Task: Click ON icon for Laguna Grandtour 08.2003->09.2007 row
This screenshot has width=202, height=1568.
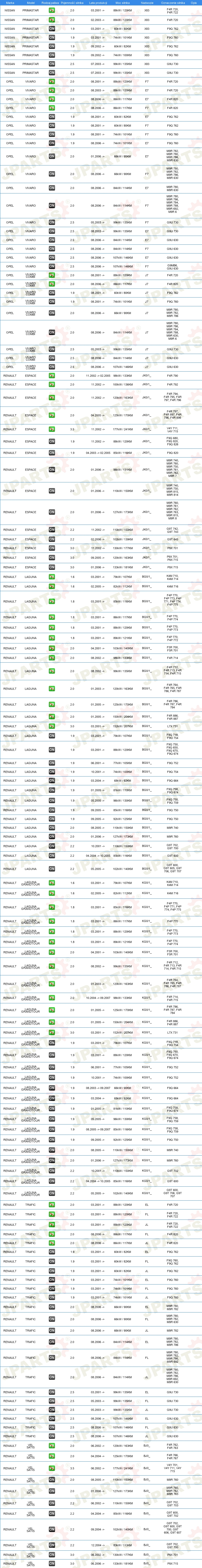Action: click(x=52, y=1088)
